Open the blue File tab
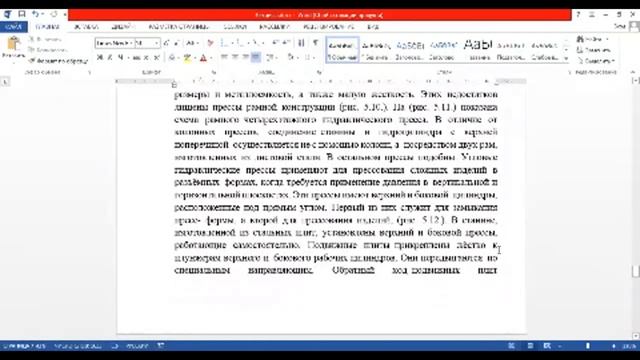Viewport: 640px width, 360px height. tap(13, 27)
